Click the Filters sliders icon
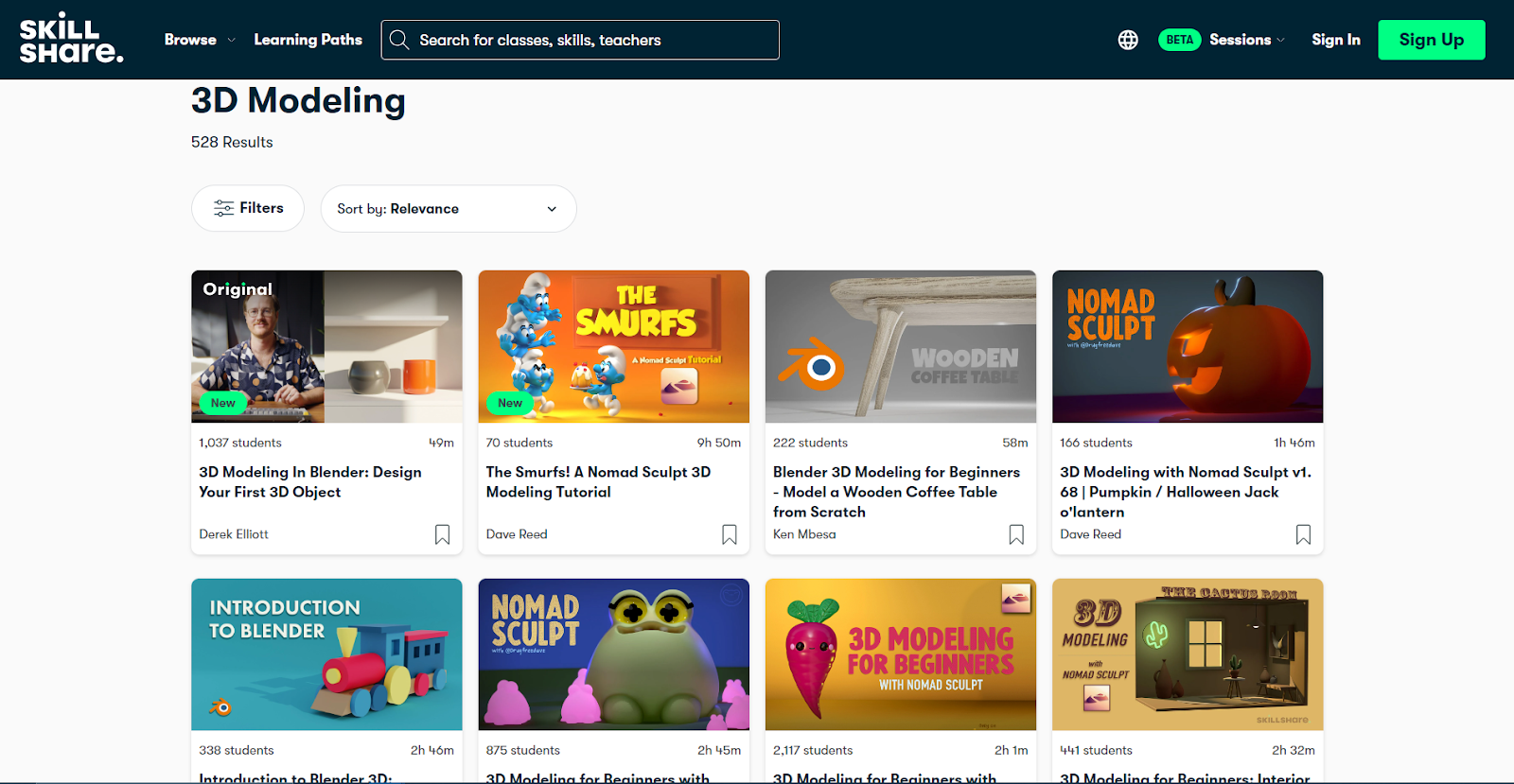1514x784 pixels. coord(223,208)
